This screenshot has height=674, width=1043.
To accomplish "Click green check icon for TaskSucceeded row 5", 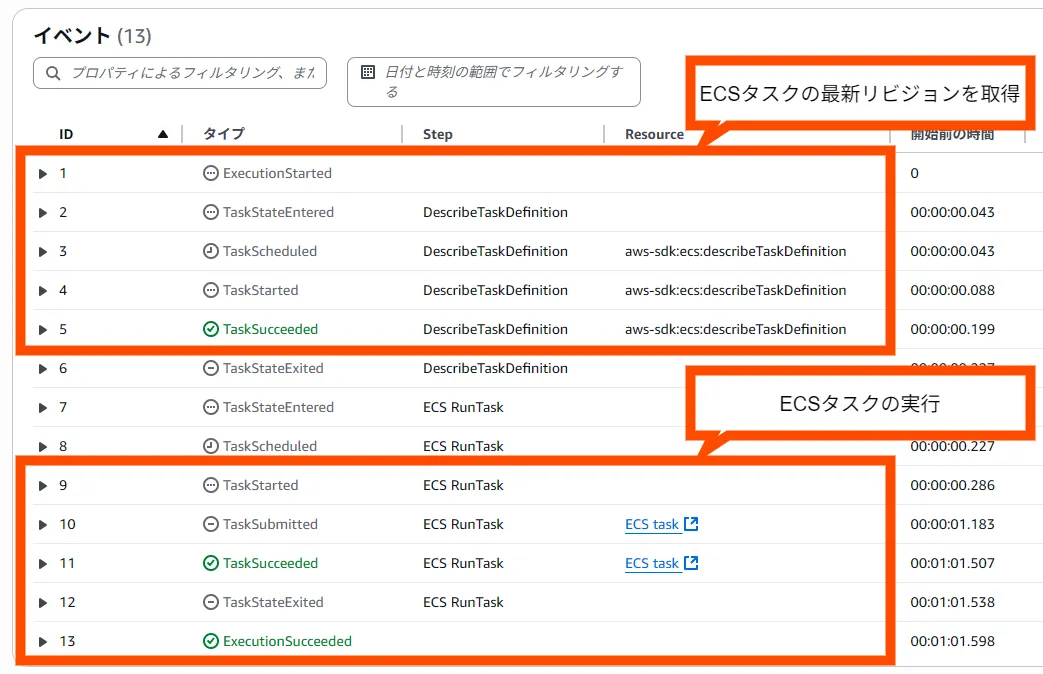I will tap(210, 330).
